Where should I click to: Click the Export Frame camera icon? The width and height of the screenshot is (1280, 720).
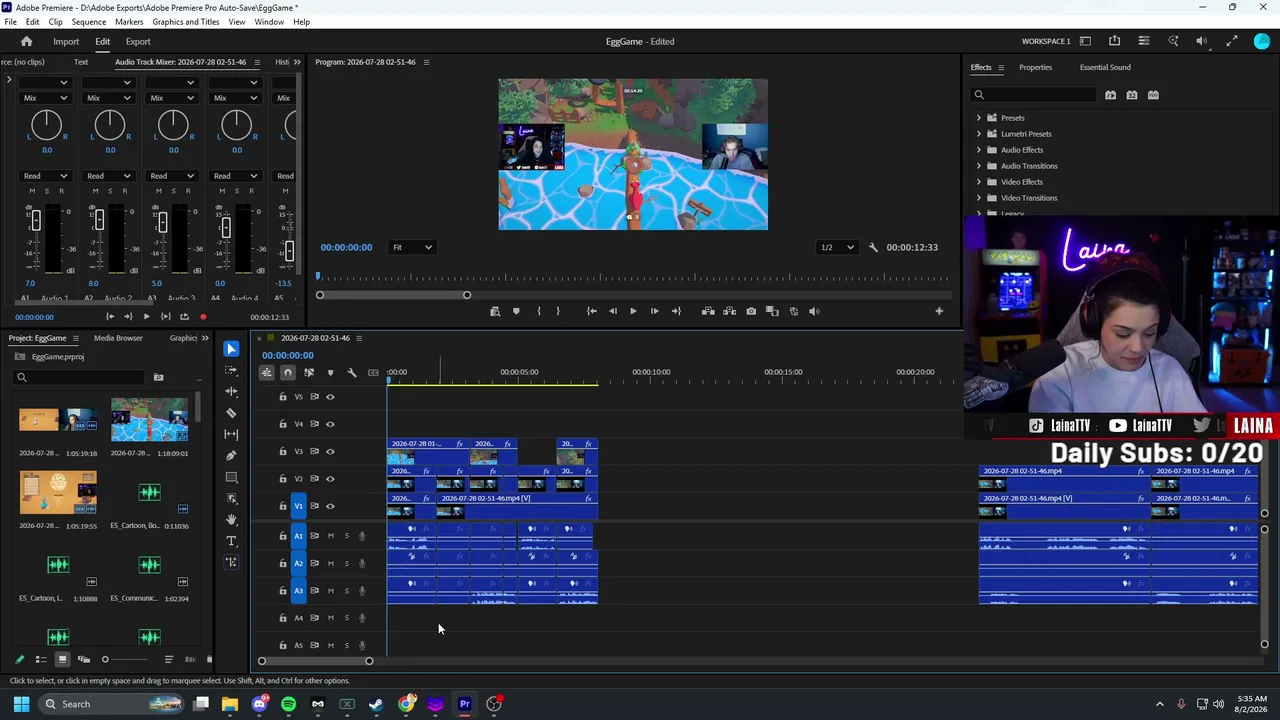point(751,311)
